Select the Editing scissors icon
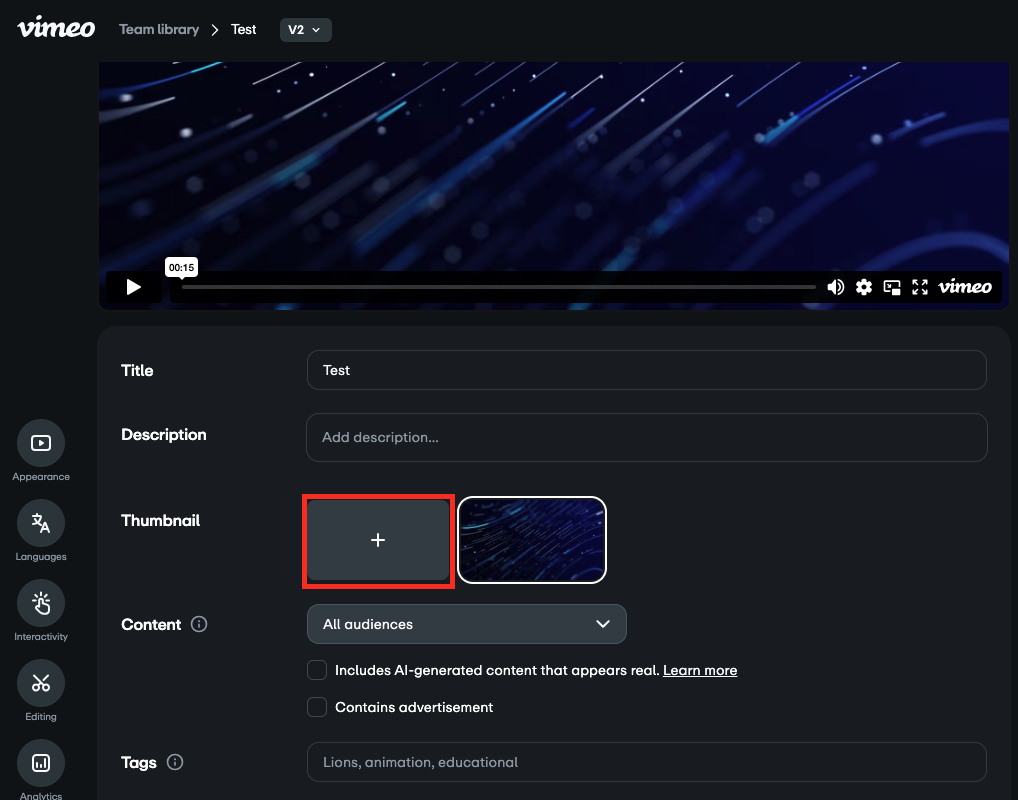Viewport: 1018px width, 800px height. coord(40,683)
